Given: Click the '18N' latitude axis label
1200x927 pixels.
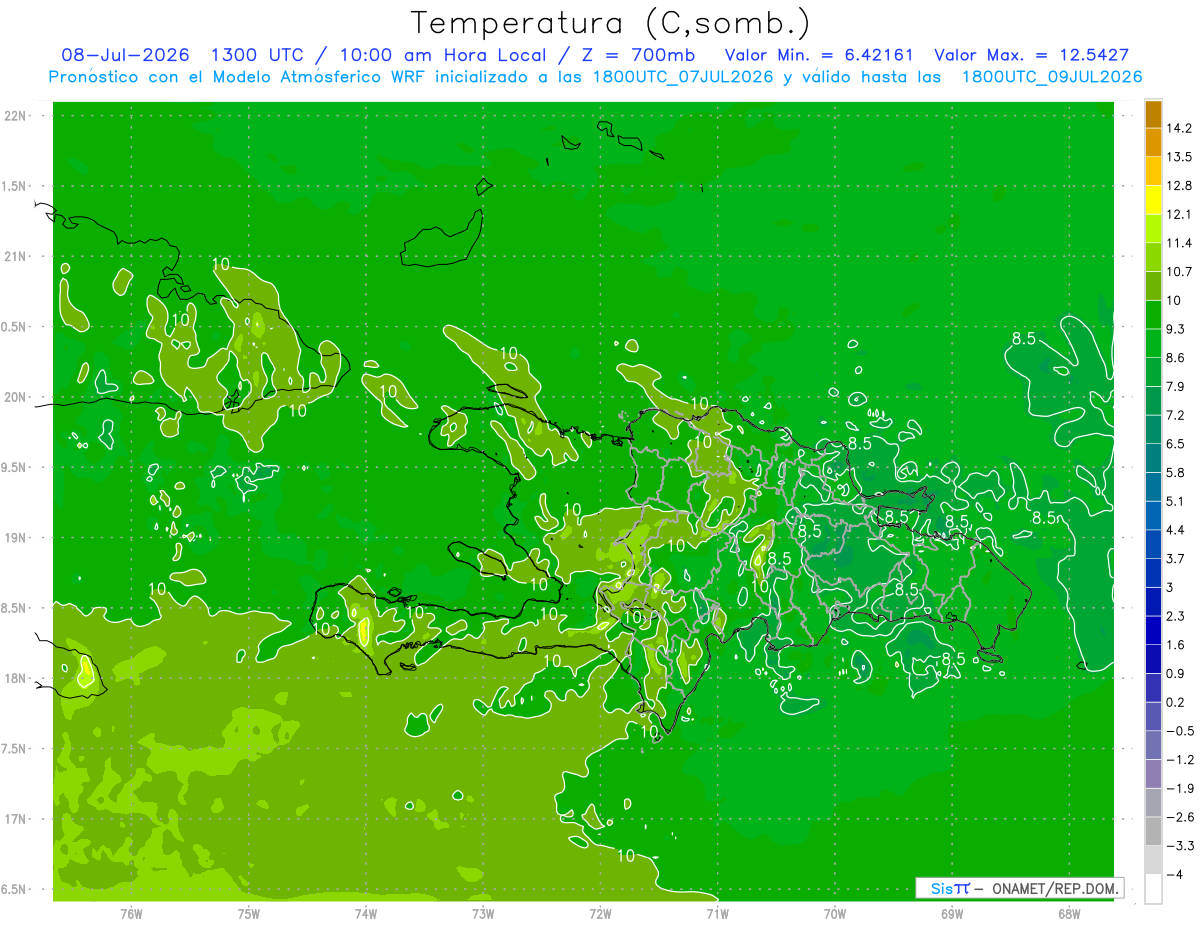Looking at the screenshot, I should tap(15, 678).
